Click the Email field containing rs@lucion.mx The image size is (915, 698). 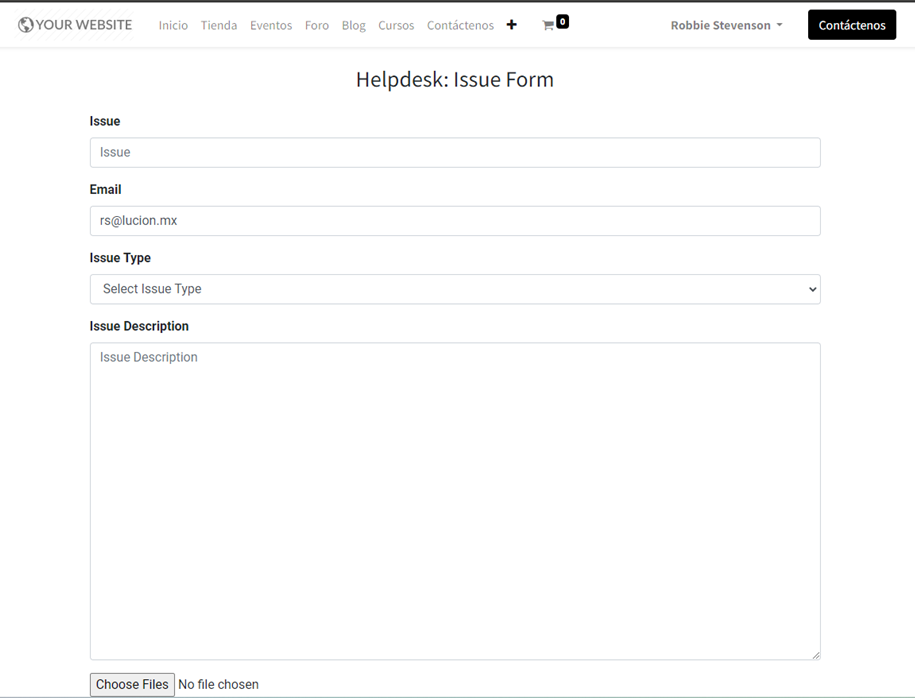(x=455, y=221)
